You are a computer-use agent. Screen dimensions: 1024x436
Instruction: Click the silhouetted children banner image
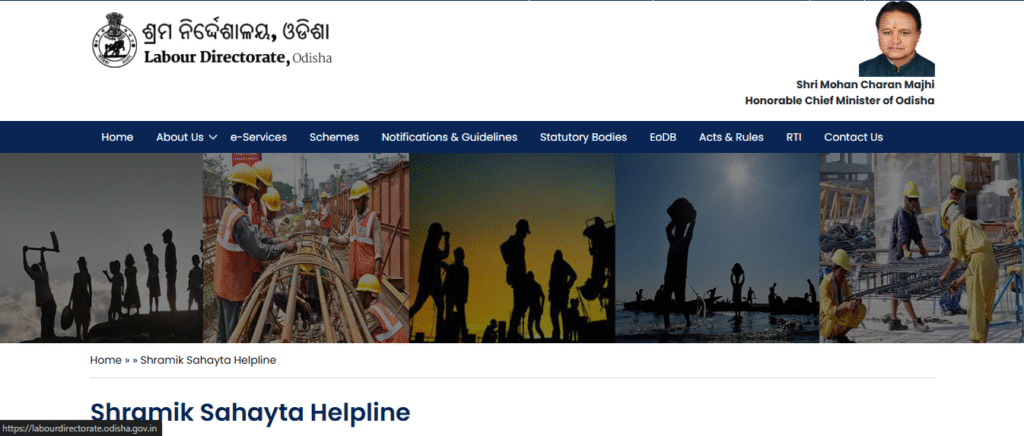101,248
